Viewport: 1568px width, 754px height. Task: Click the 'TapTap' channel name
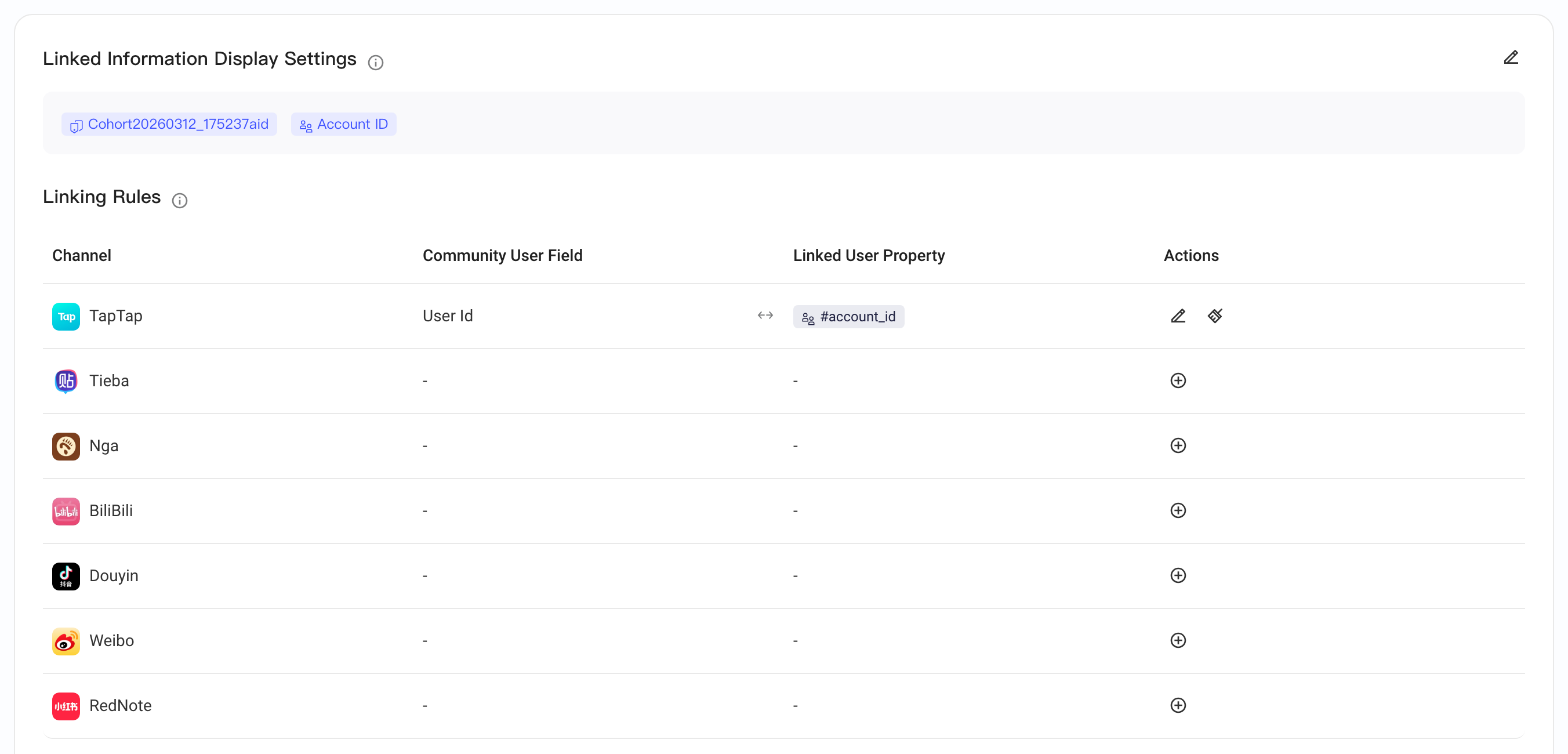pyautogui.click(x=115, y=316)
